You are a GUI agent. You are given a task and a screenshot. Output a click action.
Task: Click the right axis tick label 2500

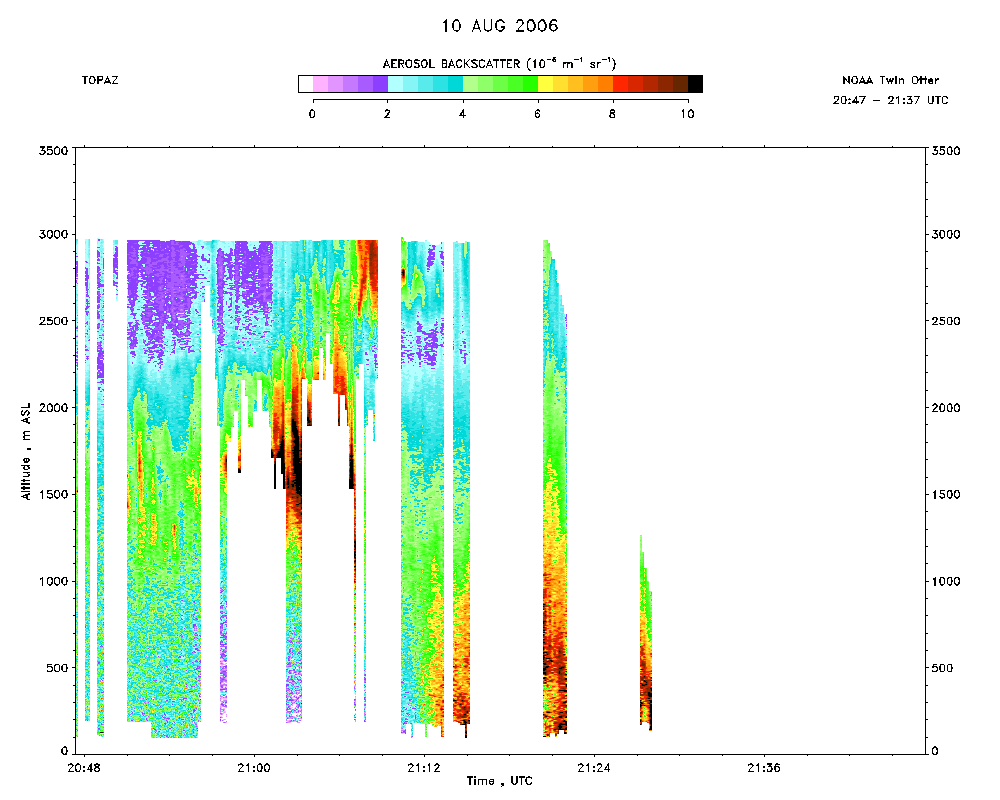coord(946,321)
